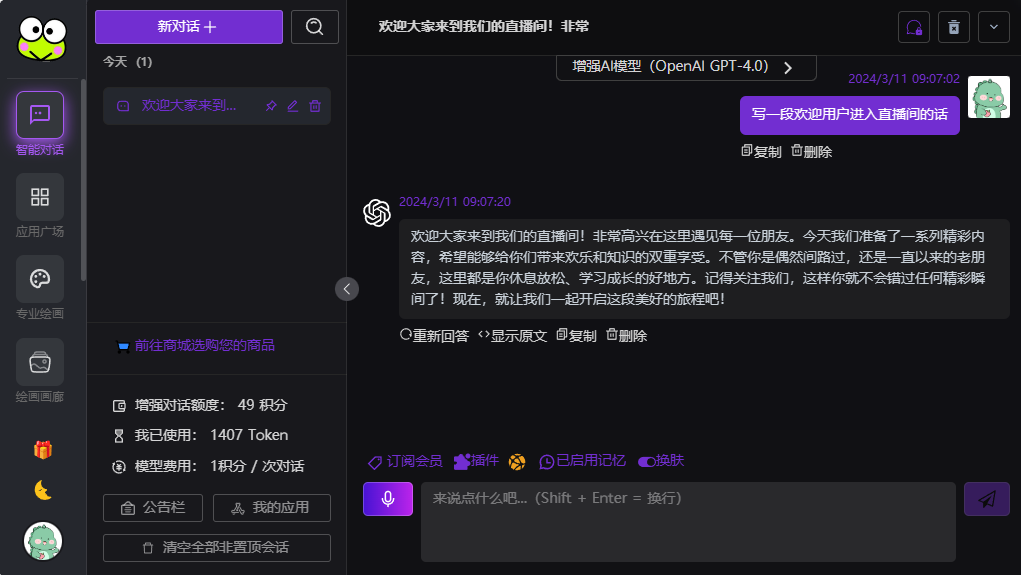Toggle the moon dark mode icon
This screenshot has height=575, width=1021.
click(43, 490)
